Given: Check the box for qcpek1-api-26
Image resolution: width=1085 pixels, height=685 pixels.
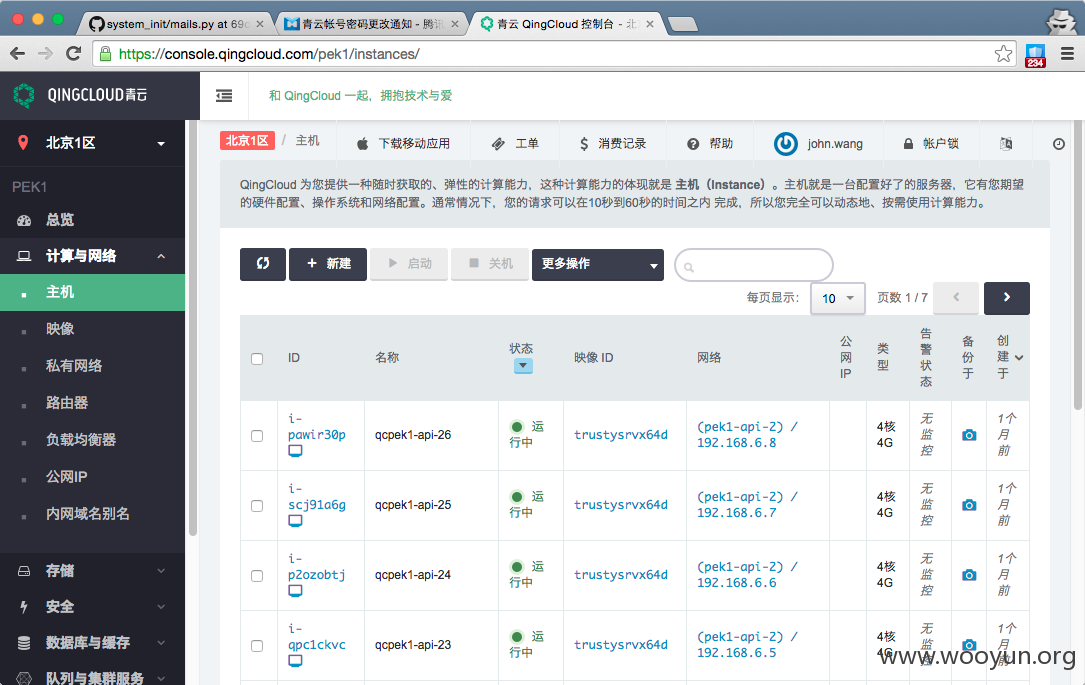Looking at the screenshot, I should tap(257, 436).
